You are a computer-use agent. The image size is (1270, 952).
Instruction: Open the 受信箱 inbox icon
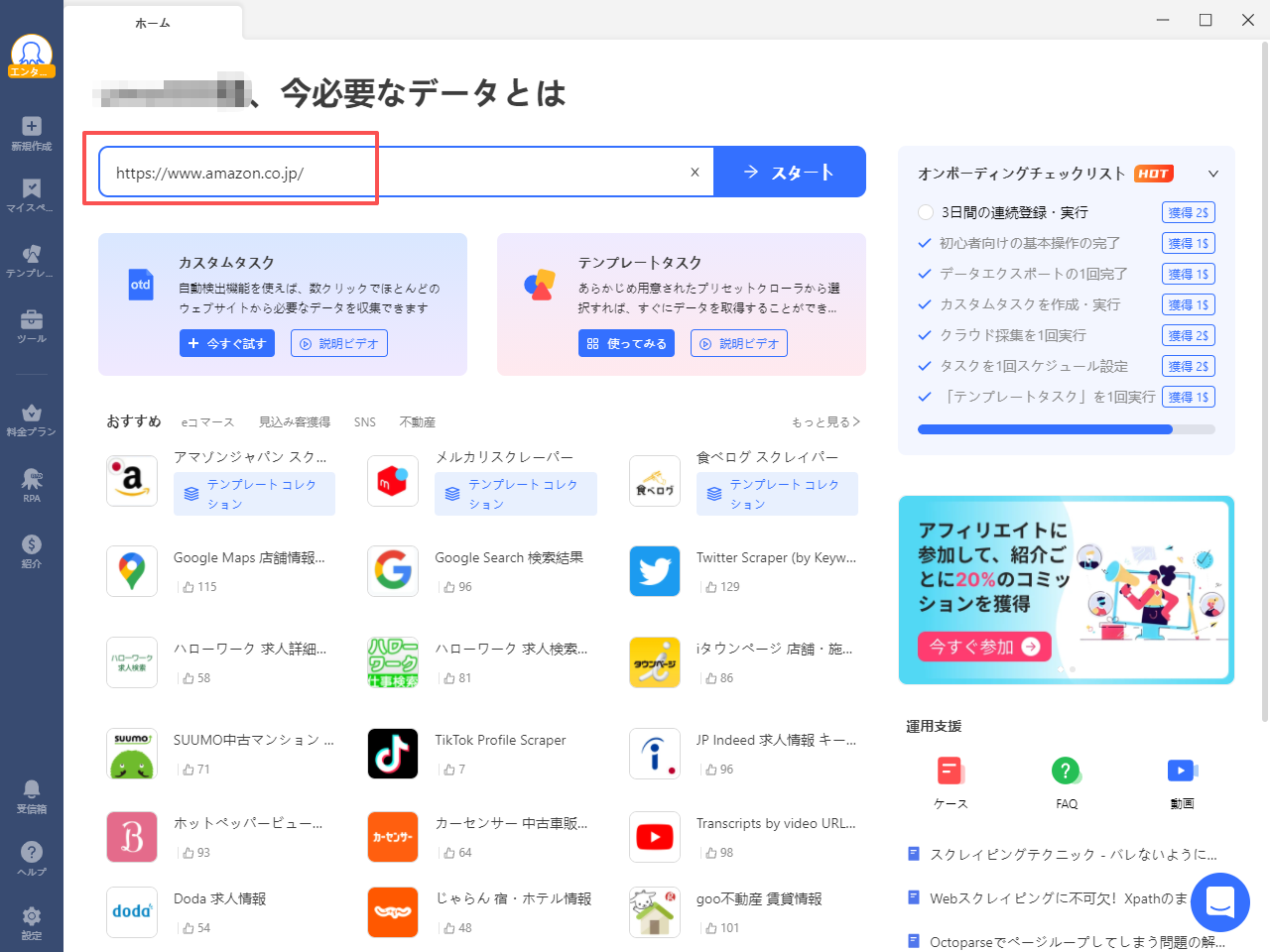click(31, 795)
